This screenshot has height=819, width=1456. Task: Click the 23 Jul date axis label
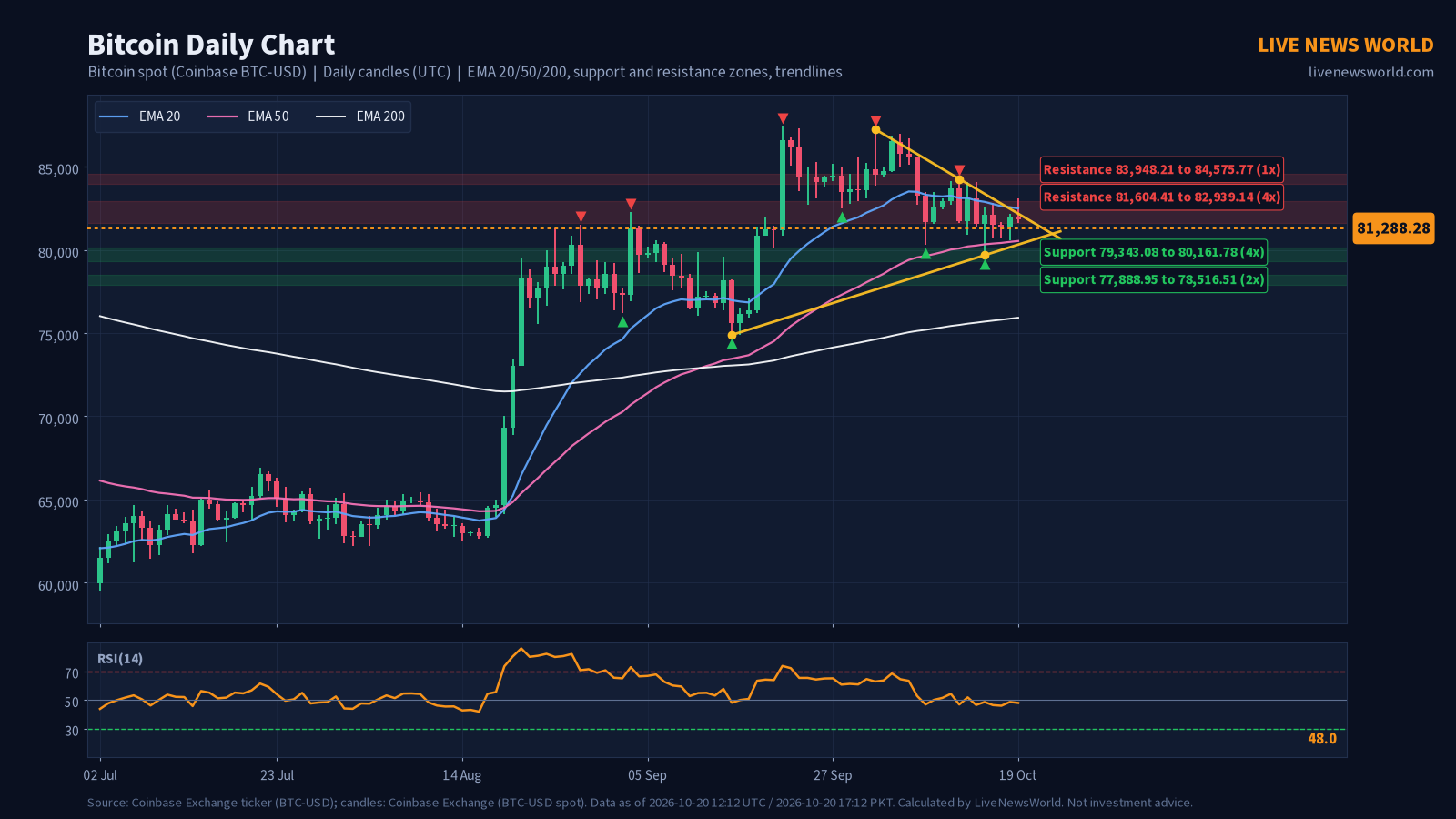pyautogui.click(x=277, y=775)
